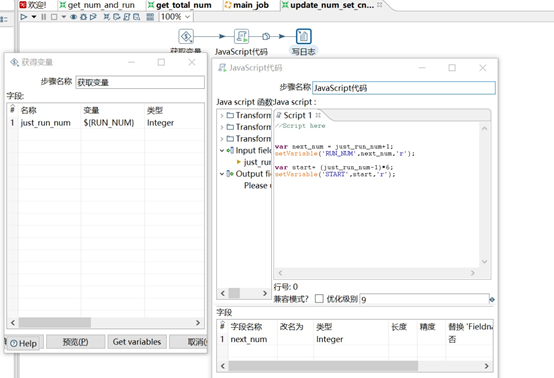The height and width of the screenshot is (378, 554).
Task: Select the 获取变量 step icon on canvas
Action: (186, 36)
